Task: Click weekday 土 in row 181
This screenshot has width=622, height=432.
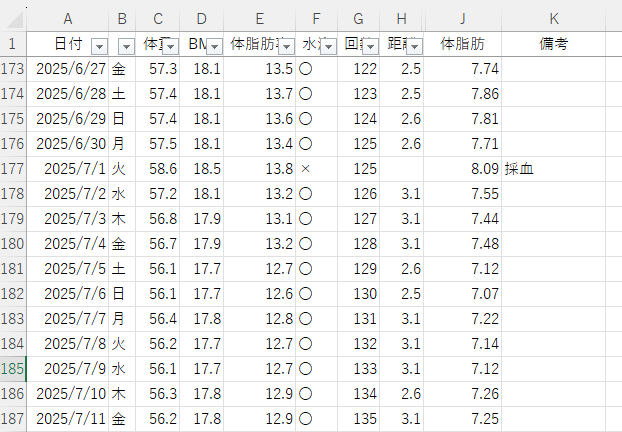Action: pos(122,269)
